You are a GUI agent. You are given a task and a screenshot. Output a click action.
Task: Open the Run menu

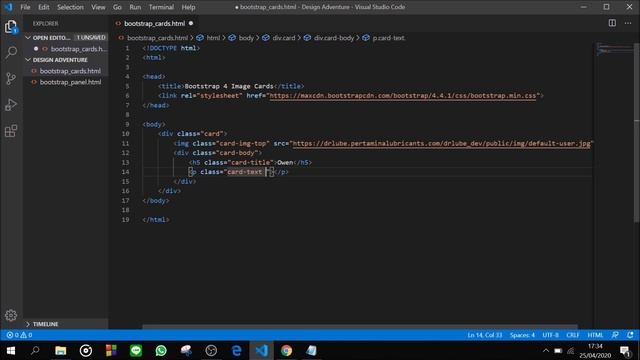click(135, 7)
